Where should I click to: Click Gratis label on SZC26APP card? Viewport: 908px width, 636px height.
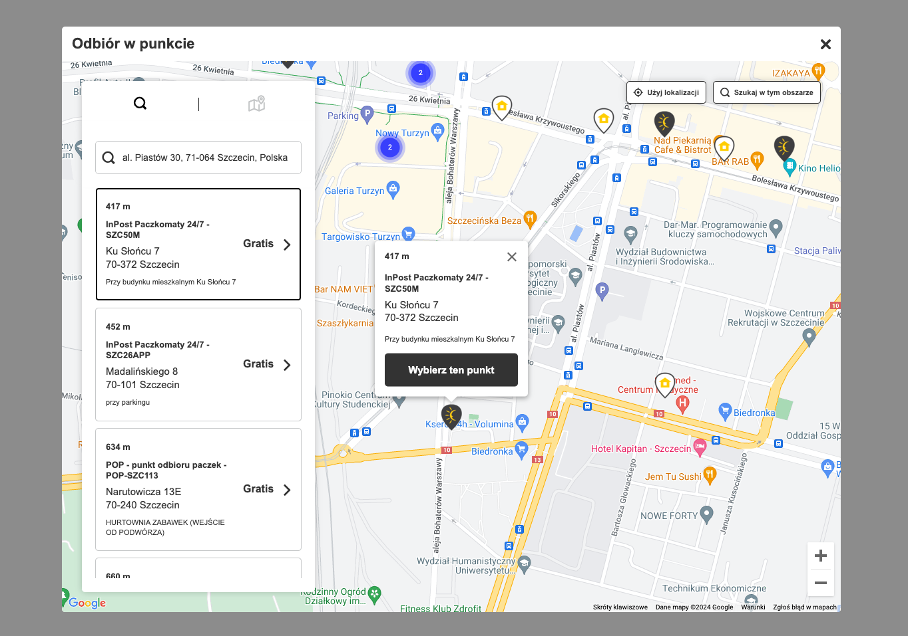tap(258, 364)
